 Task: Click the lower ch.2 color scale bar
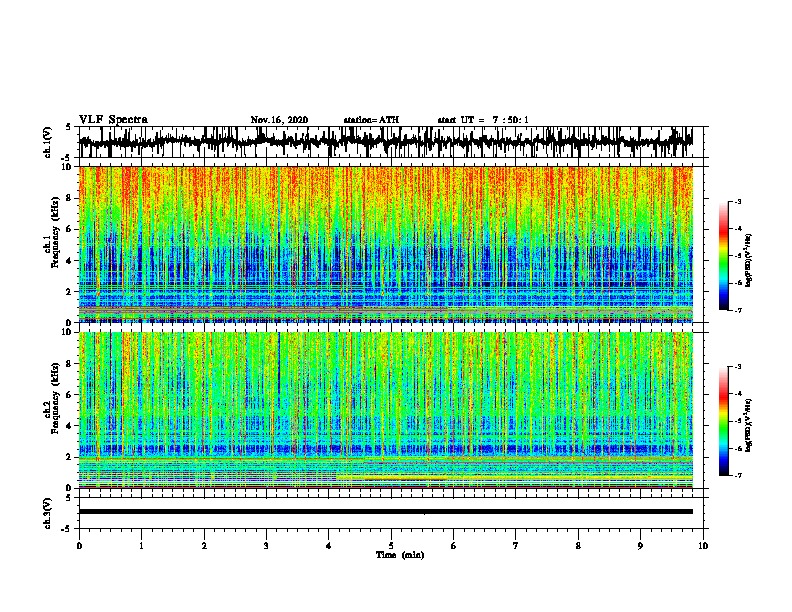(724, 421)
